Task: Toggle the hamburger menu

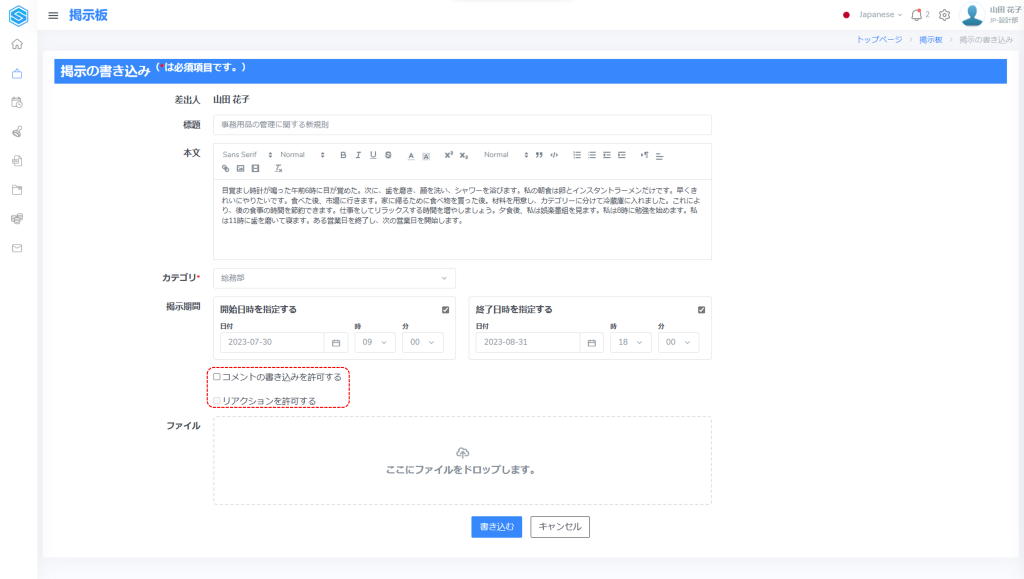Action: (53, 15)
